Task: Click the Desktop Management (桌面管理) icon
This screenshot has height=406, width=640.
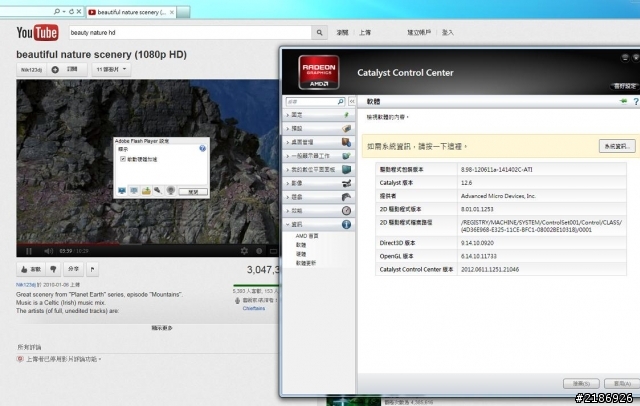Action: [x=346, y=142]
